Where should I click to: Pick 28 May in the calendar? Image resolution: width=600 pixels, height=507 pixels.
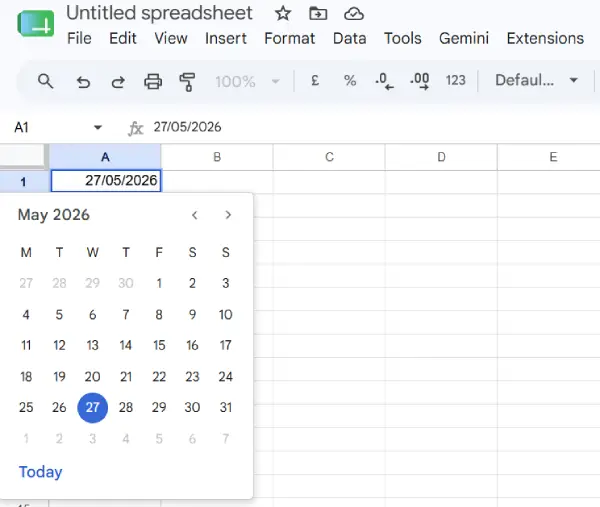click(126, 408)
